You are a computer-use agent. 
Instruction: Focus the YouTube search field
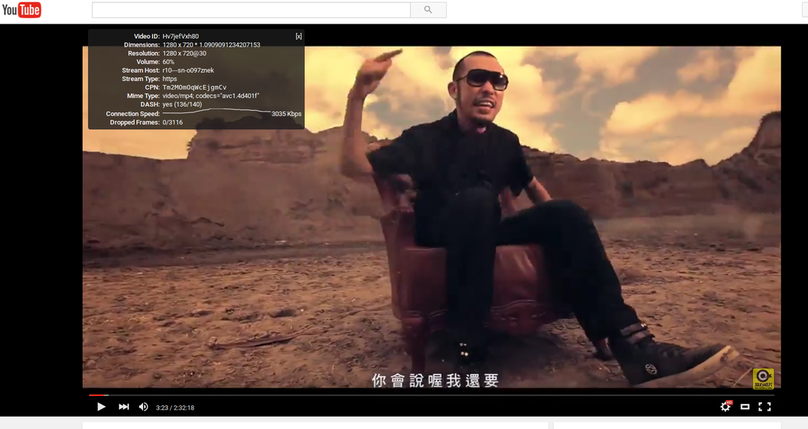(x=250, y=10)
